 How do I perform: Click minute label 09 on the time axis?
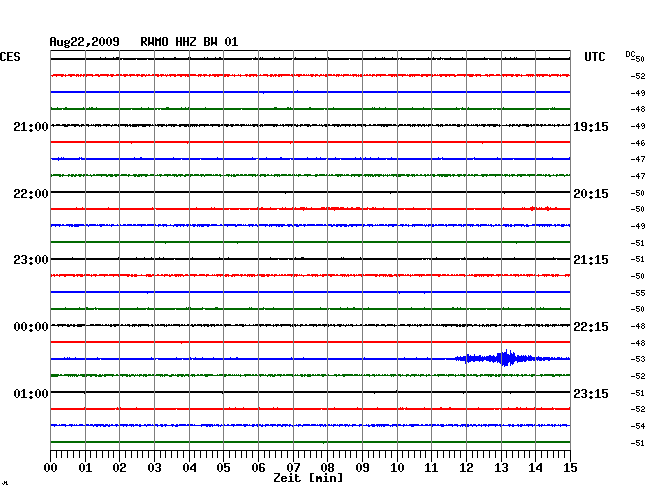pos(362,468)
